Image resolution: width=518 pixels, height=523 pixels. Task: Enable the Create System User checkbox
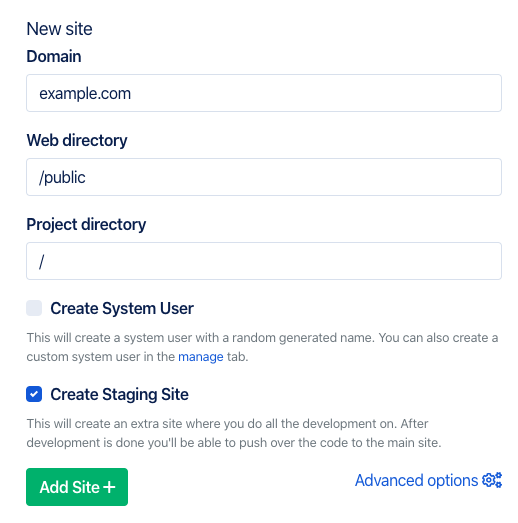pos(34,308)
